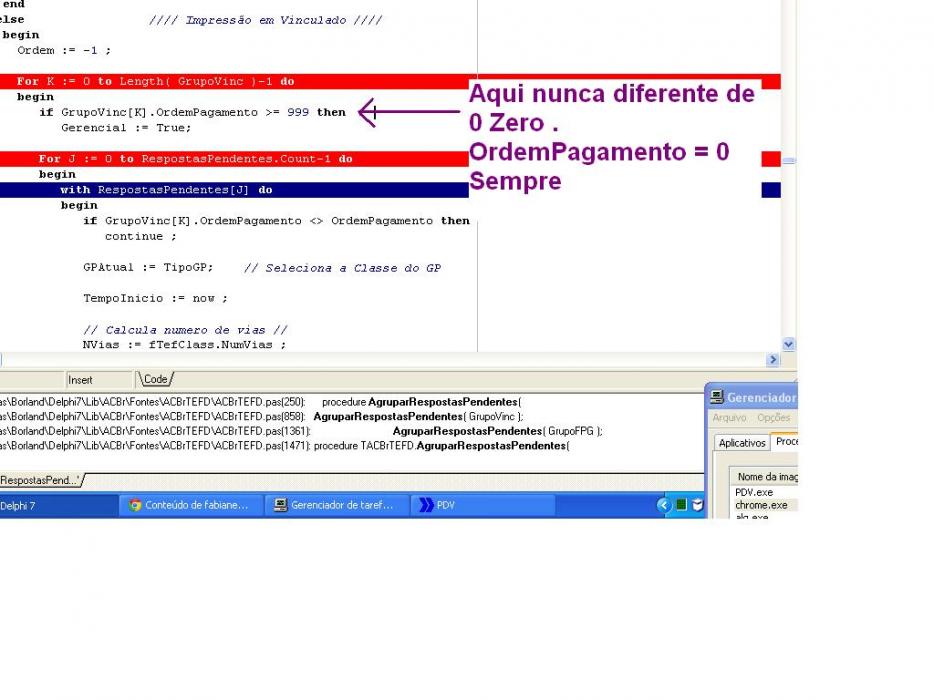Click the "TempoInicio := now ;" code line
Image resolution: width=934 pixels, height=700 pixels.
tap(155, 298)
